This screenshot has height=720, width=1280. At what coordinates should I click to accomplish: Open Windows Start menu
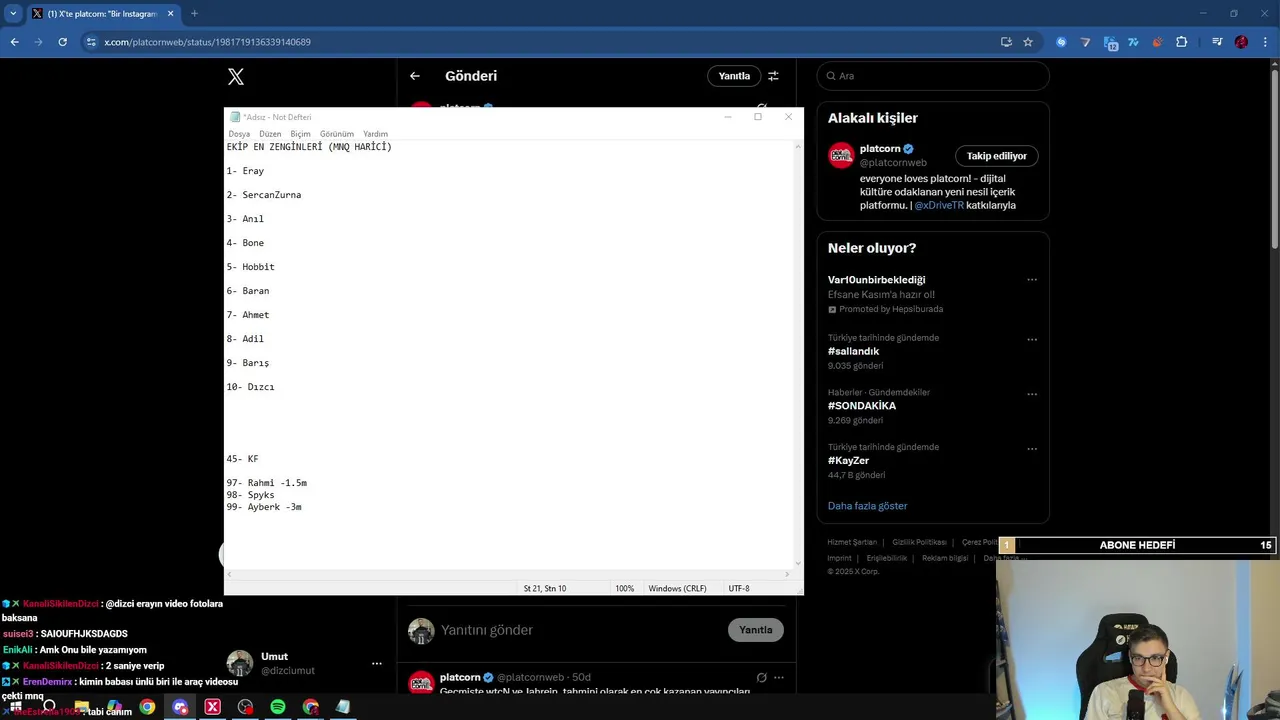click(x=15, y=707)
